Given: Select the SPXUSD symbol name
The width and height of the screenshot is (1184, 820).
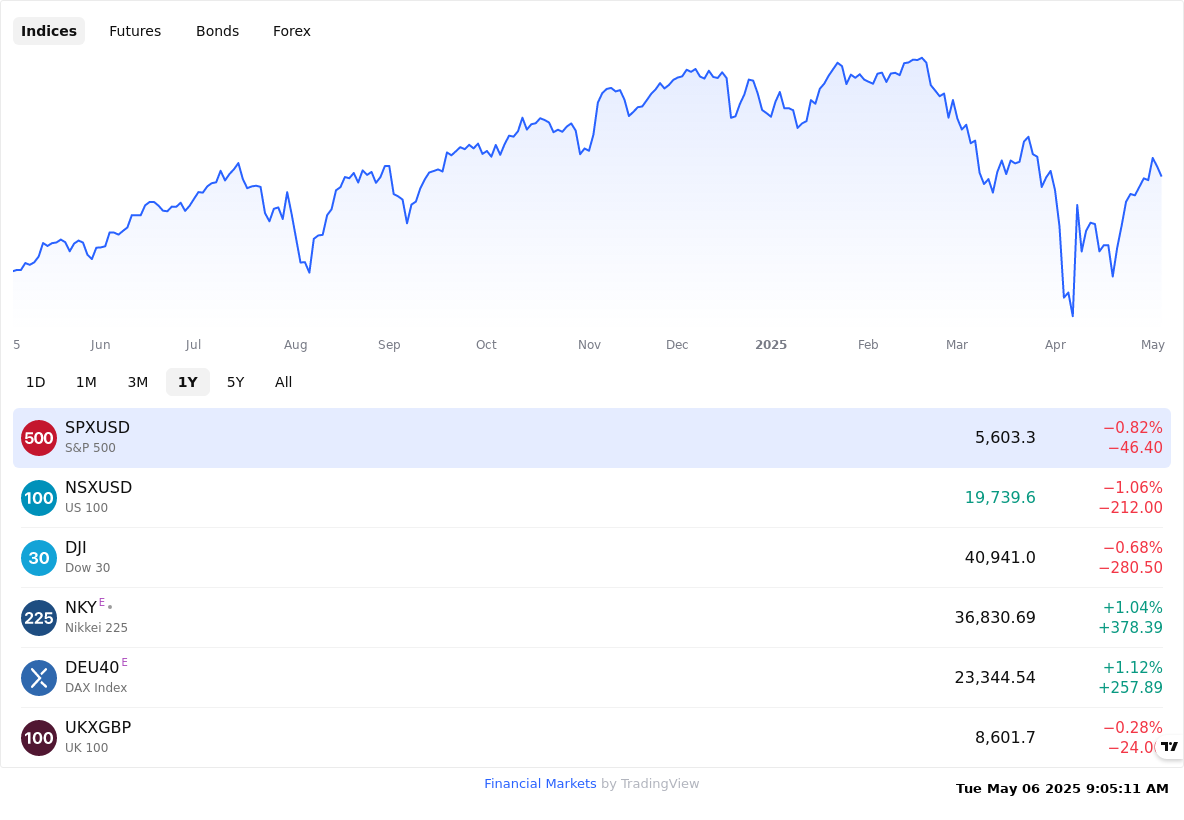Looking at the screenshot, I should tap(97, 427).
